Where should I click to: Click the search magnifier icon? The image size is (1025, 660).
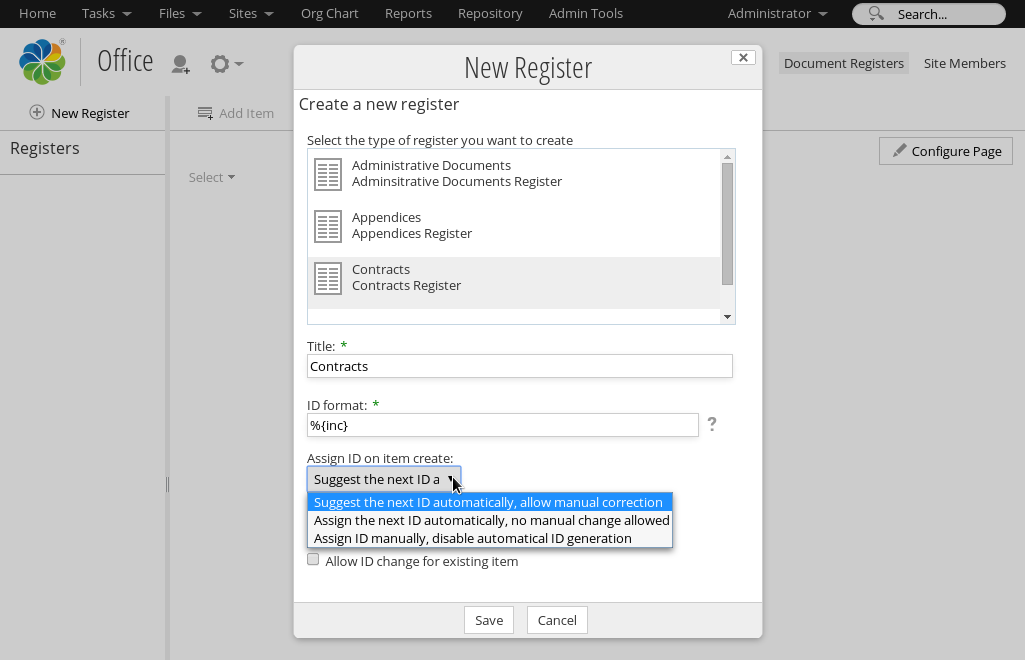point(876,14)
